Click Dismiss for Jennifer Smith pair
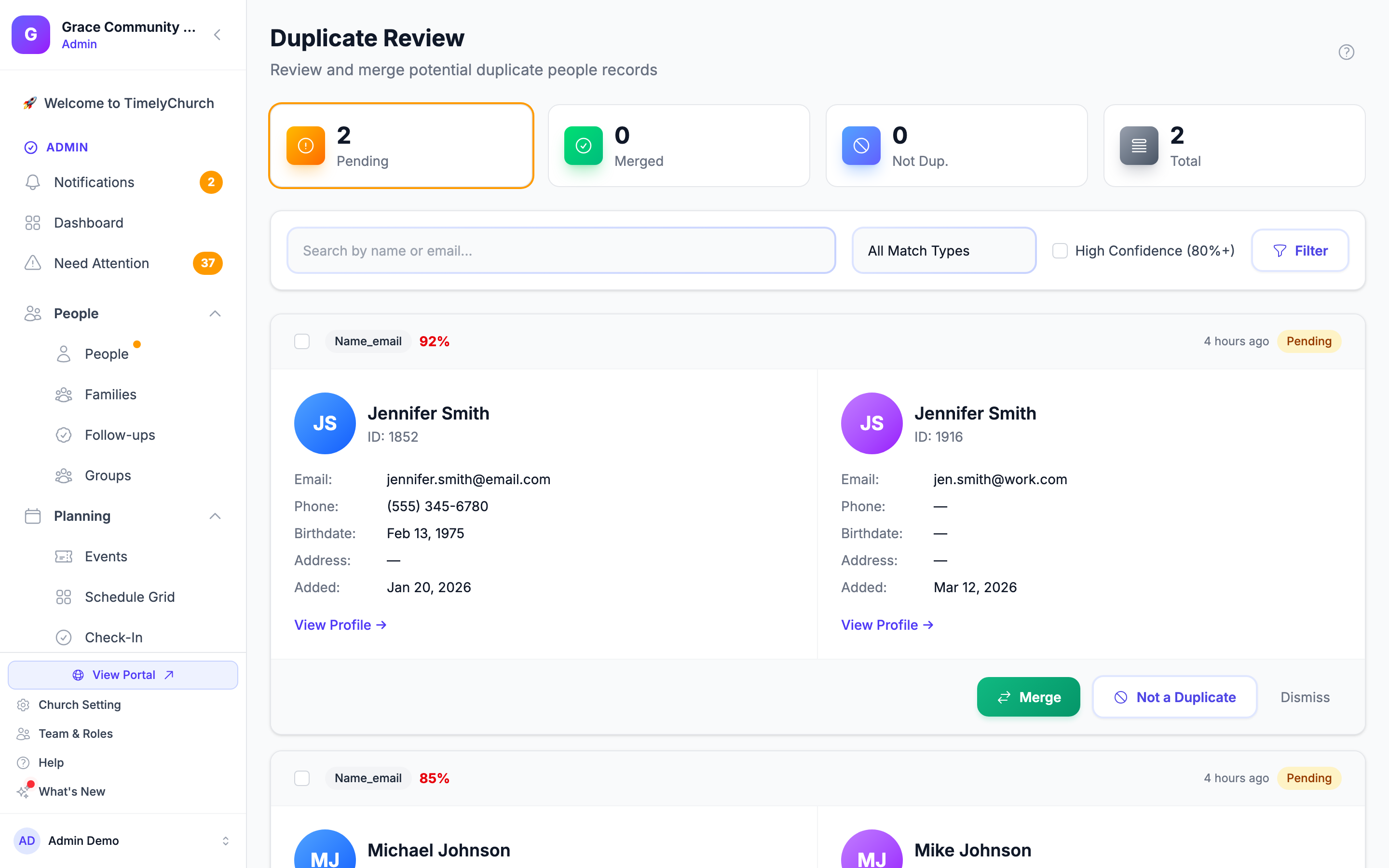 click(x=1305, y=697)
